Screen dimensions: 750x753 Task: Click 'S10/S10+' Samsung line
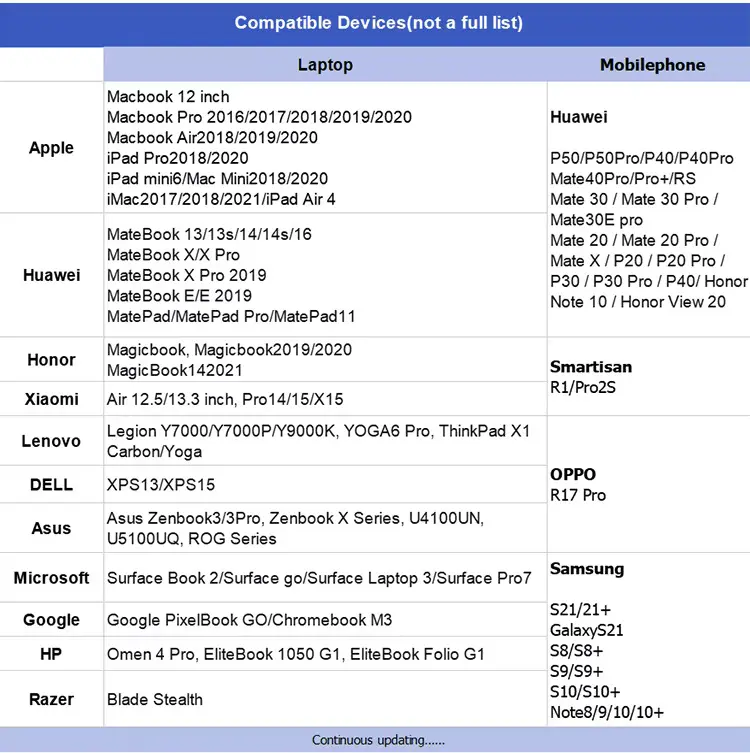coord(585,692)
